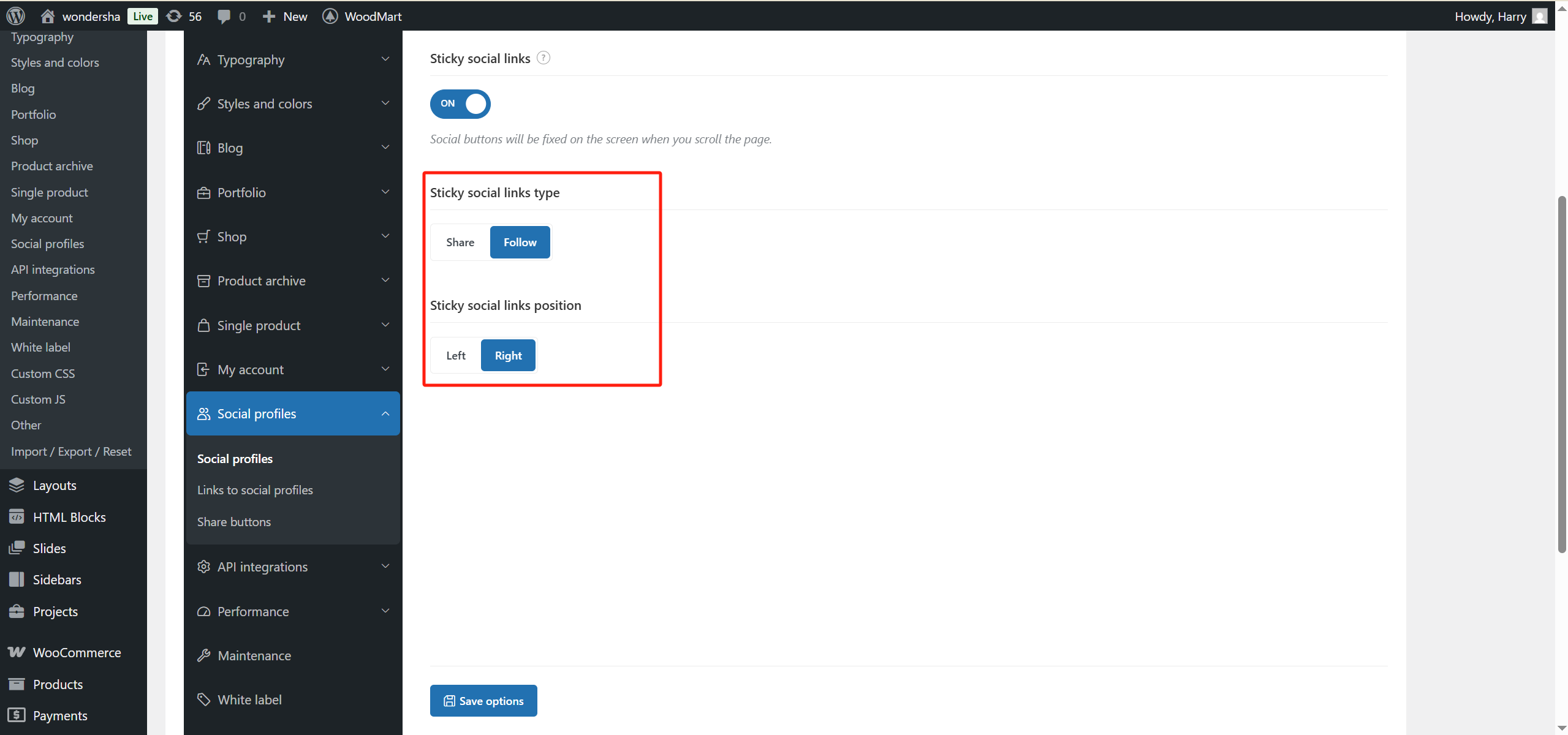The width and height of the screenshot is (1568, 735).
Task: Select the Right position button
Action: point(508,355)
